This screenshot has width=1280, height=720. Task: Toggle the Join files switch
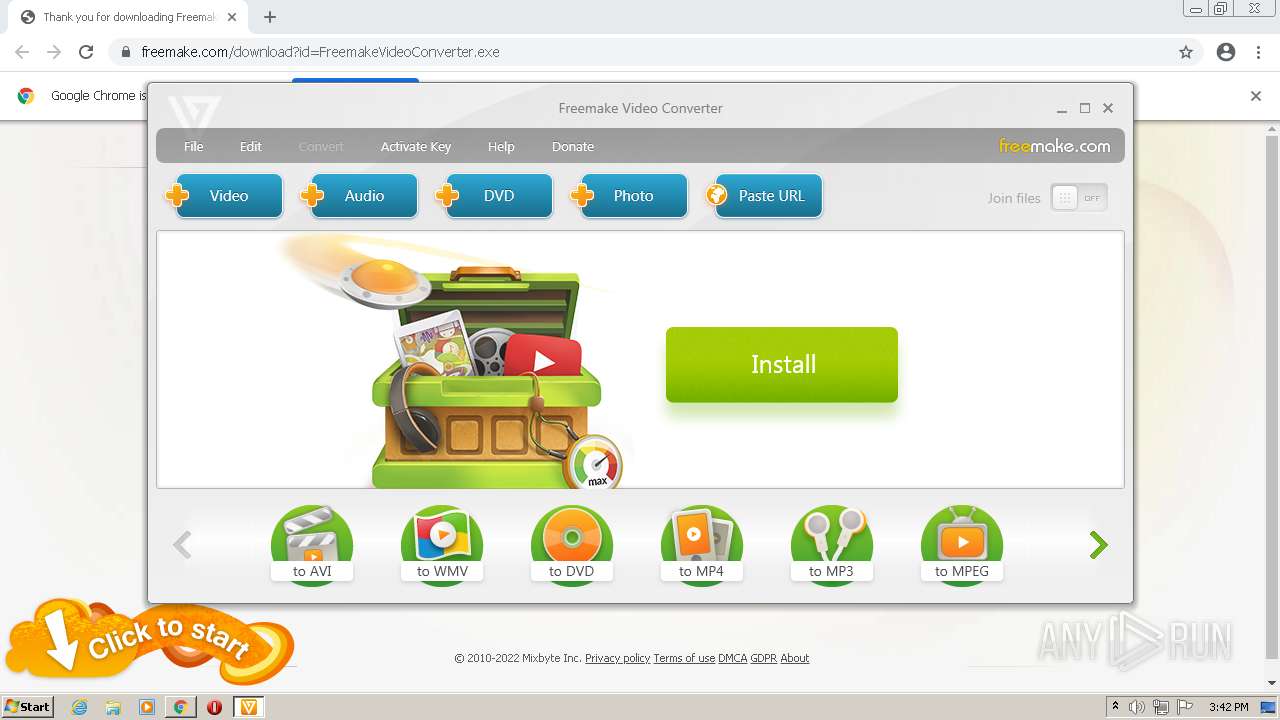click(x=1079, y=198)
